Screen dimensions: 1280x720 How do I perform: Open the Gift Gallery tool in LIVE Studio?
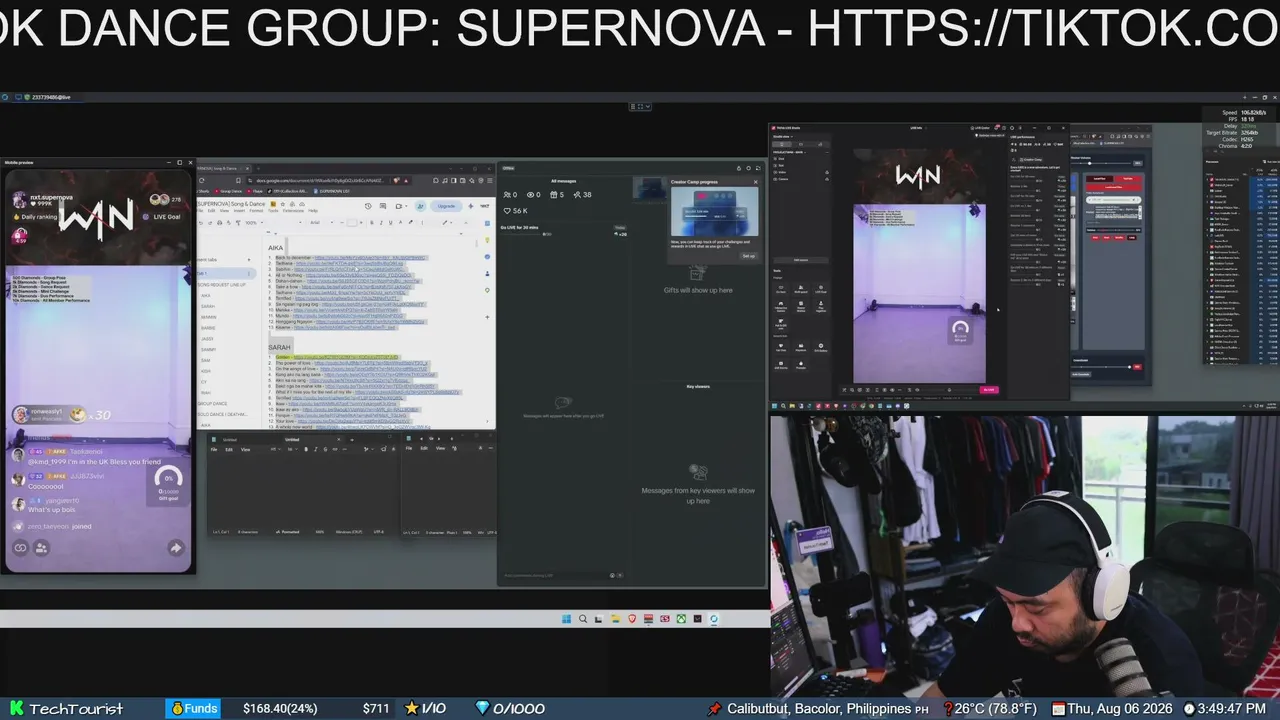click(821, 347)
